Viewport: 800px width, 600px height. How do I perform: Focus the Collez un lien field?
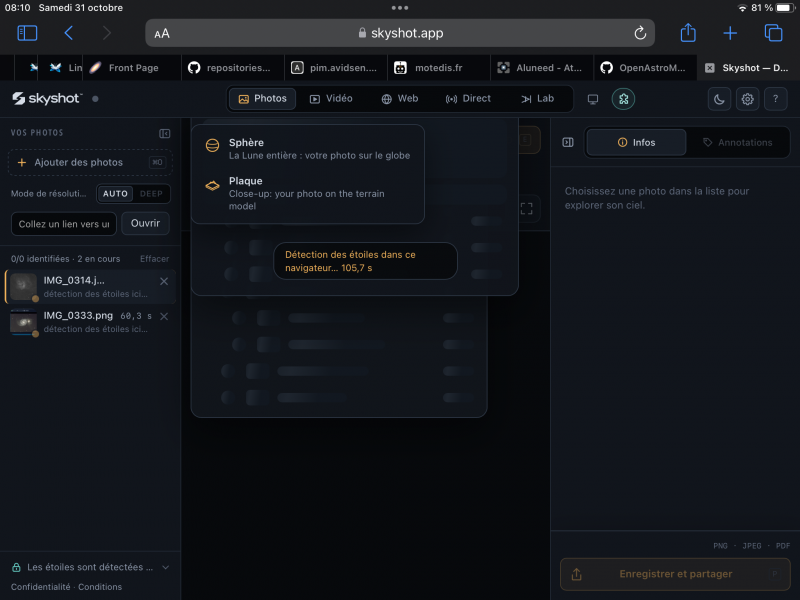click(x=64, y=224)
